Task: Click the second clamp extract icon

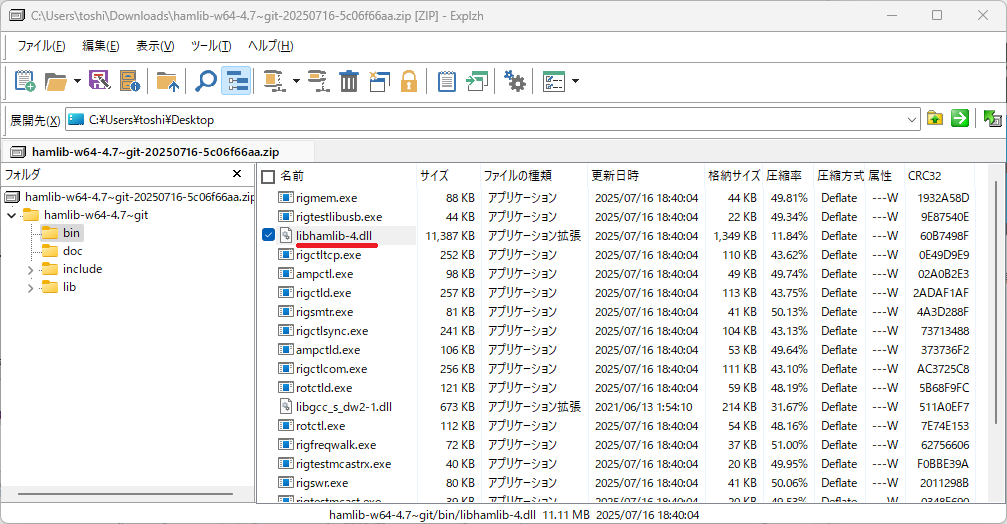Action: point(318,81)
